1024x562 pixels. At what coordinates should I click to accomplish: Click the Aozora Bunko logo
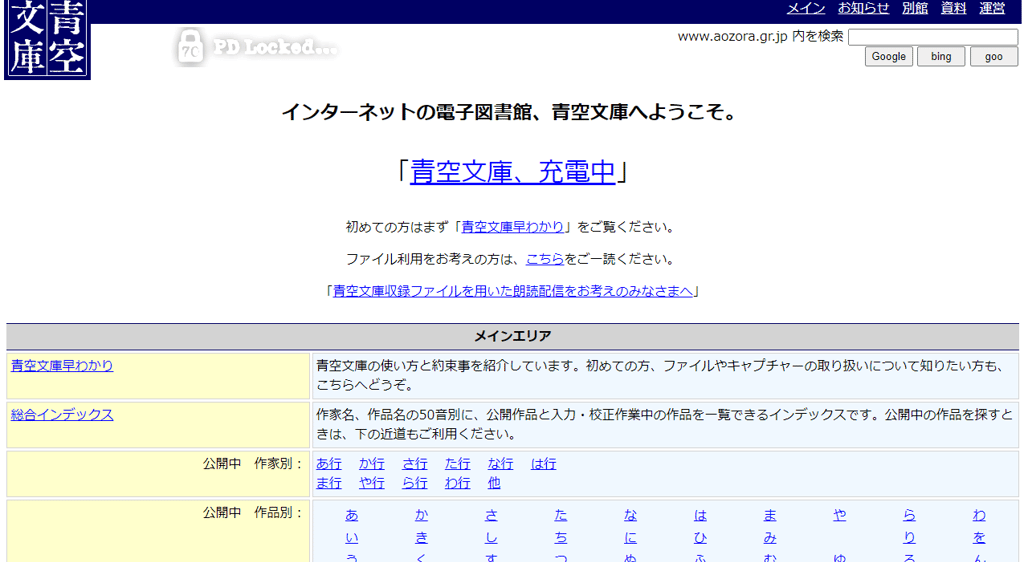click(48, 39)
